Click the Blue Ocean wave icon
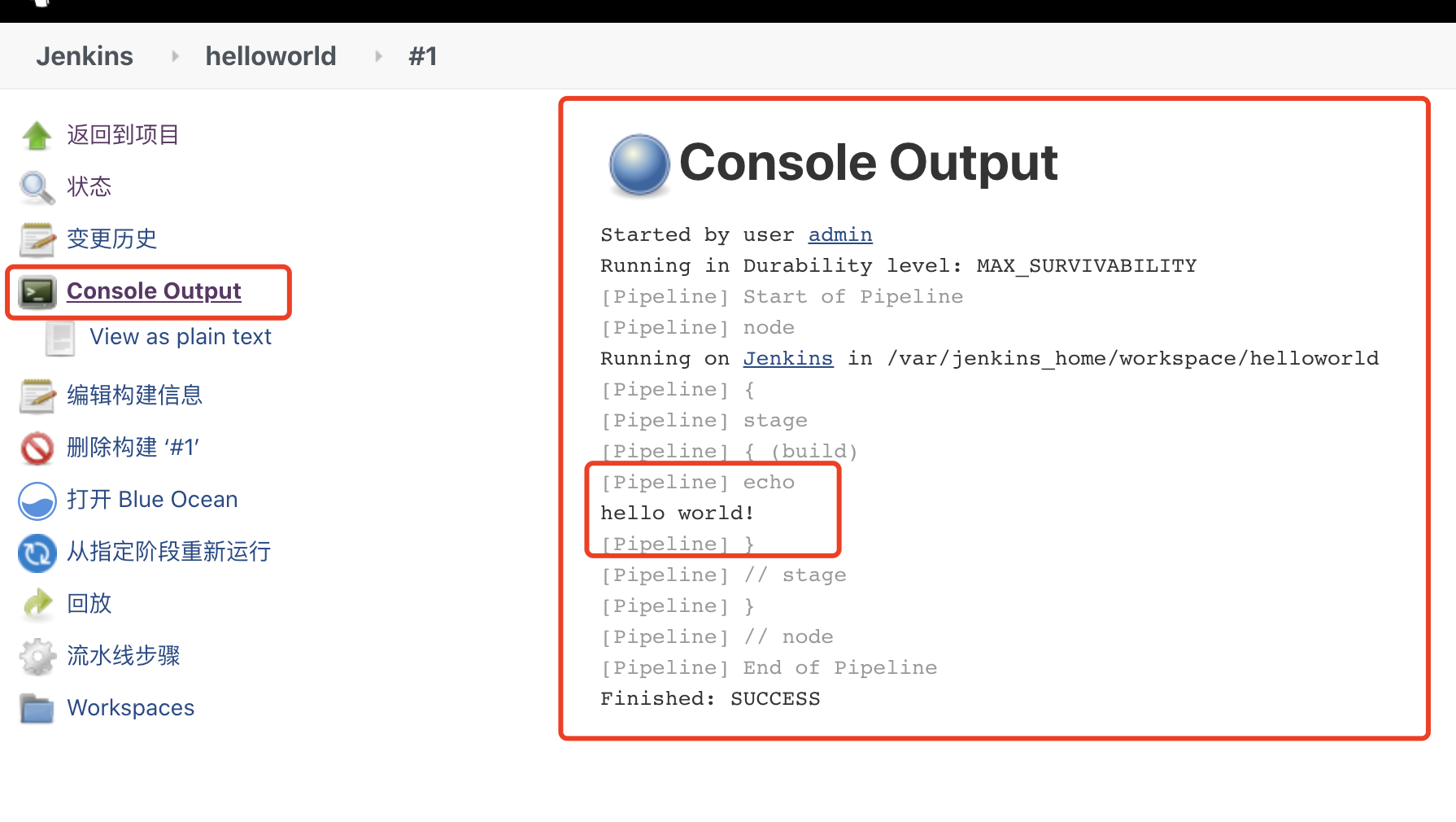 pyautogui.click(x=37, y=501)
